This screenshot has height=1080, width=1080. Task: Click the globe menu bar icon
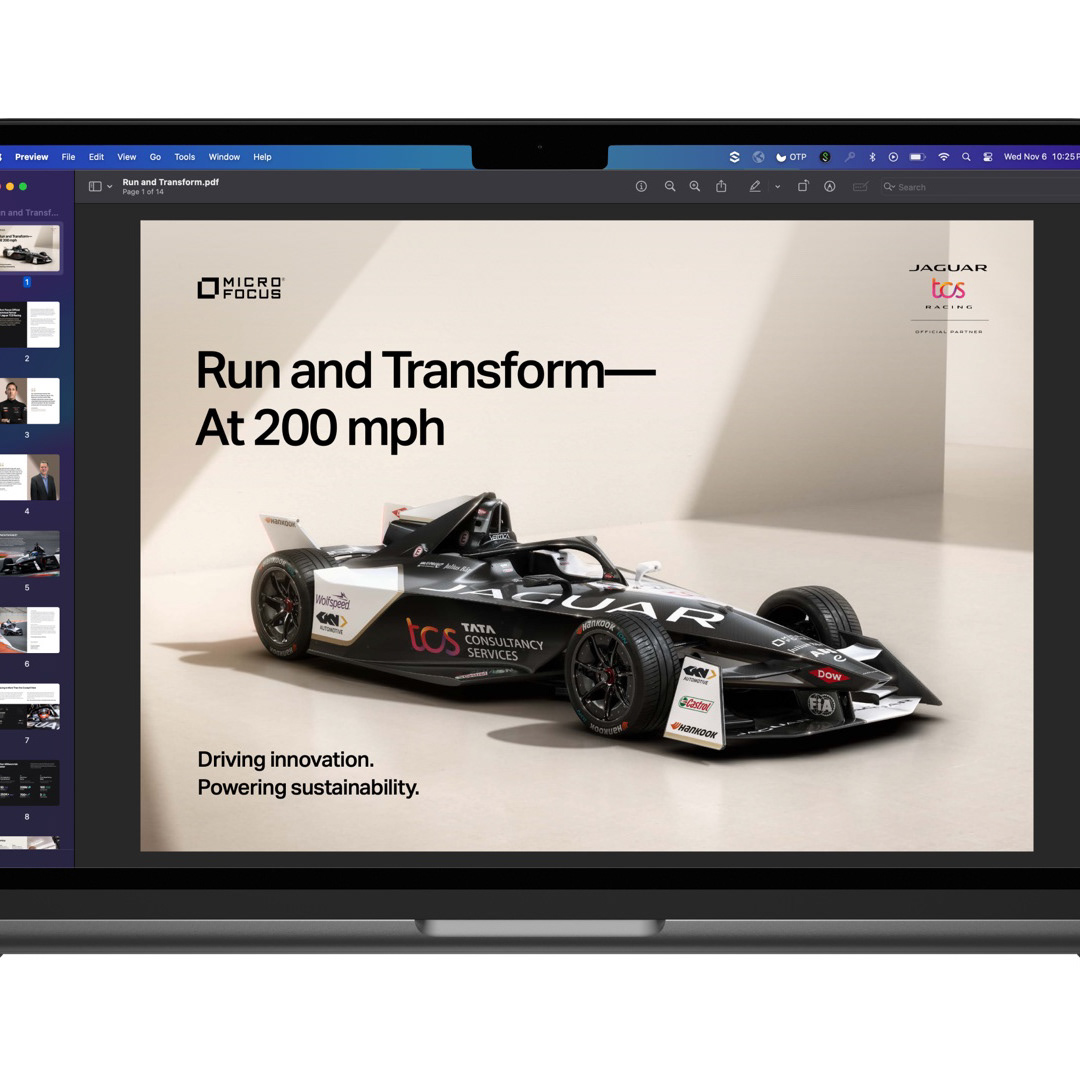758,157
